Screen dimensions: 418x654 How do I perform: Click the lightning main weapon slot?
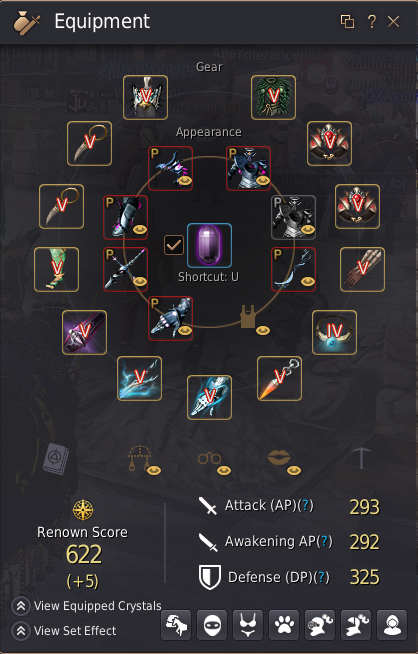pos(139,378)
